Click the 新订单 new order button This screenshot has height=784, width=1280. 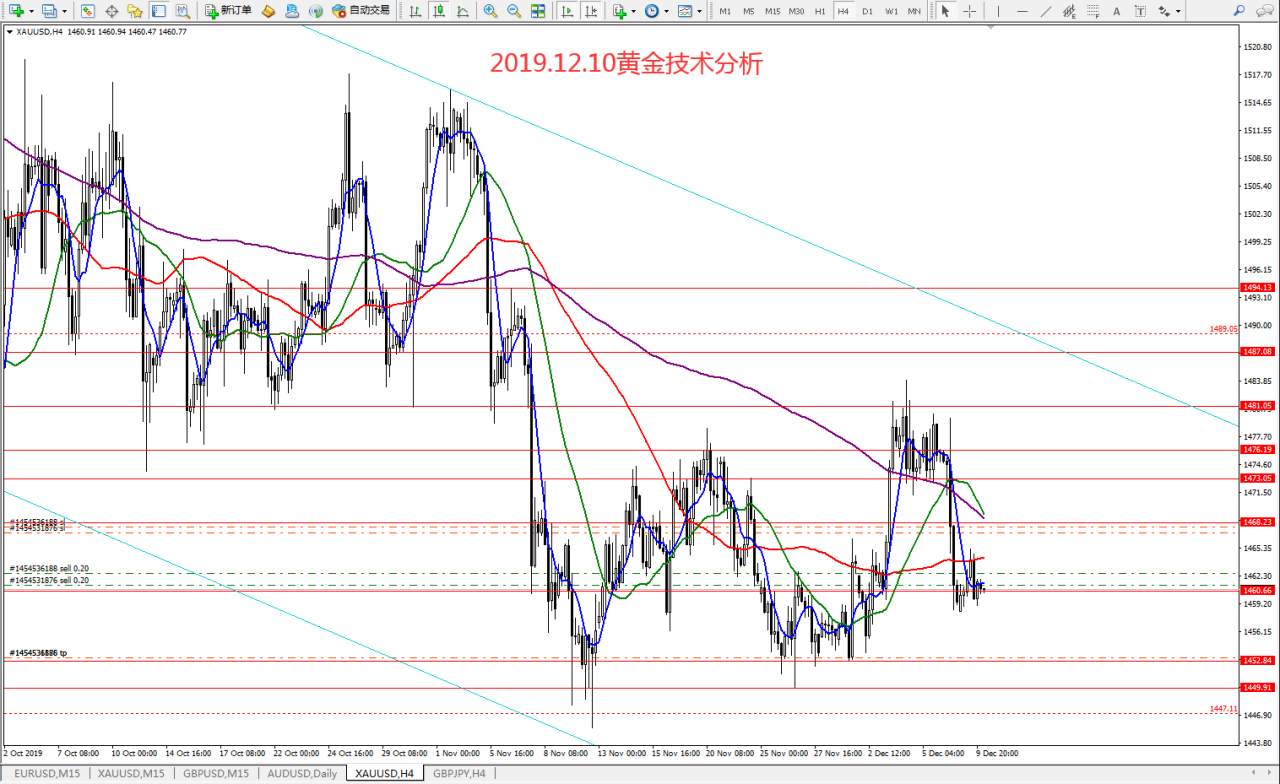tap(228, 10)
